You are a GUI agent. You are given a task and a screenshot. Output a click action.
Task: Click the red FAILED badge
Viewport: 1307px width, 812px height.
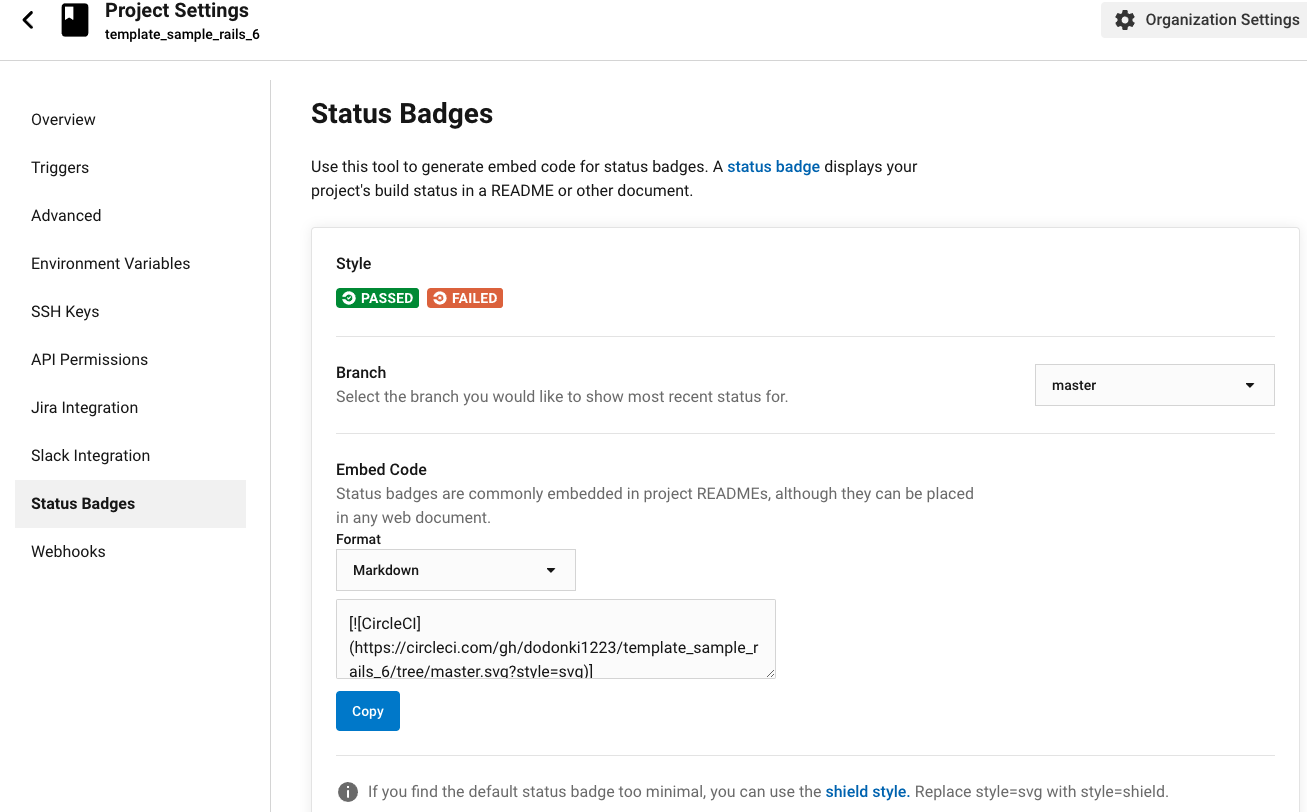(465, 298)
